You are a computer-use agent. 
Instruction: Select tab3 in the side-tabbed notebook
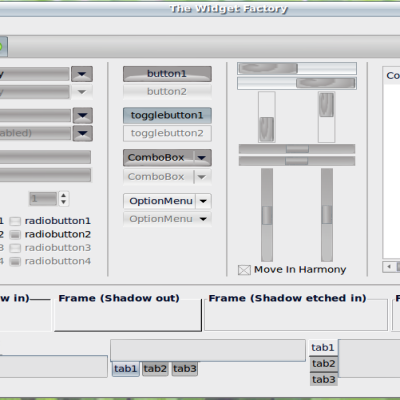324,379
